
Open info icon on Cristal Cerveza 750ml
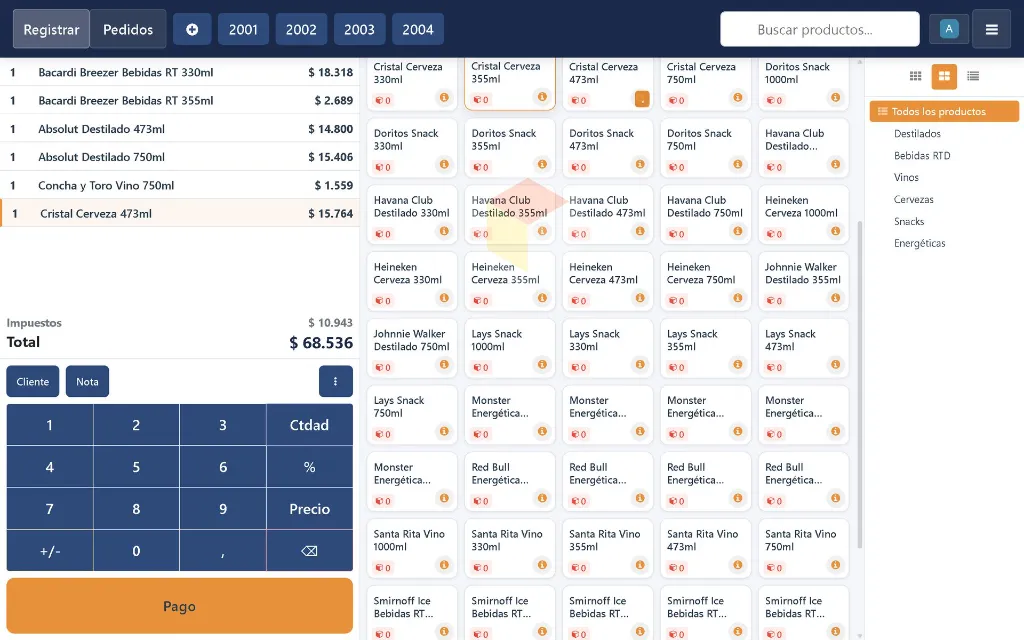[x=737, y=98]
